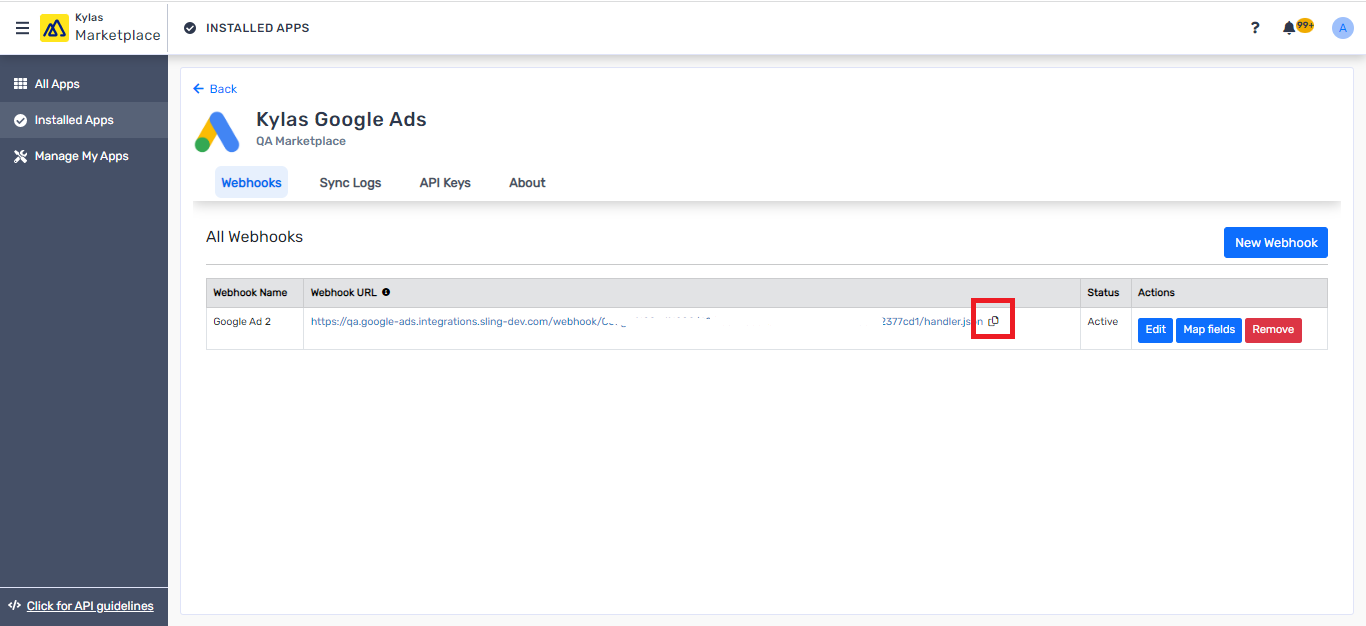Click the Kylas Marketplace logo
The width and height of the screenshot is (1366, 626).
point(100,28)
